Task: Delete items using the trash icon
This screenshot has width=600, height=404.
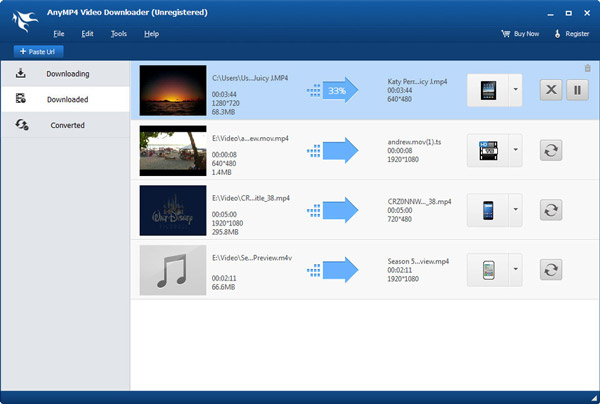Action: (587, 68)
